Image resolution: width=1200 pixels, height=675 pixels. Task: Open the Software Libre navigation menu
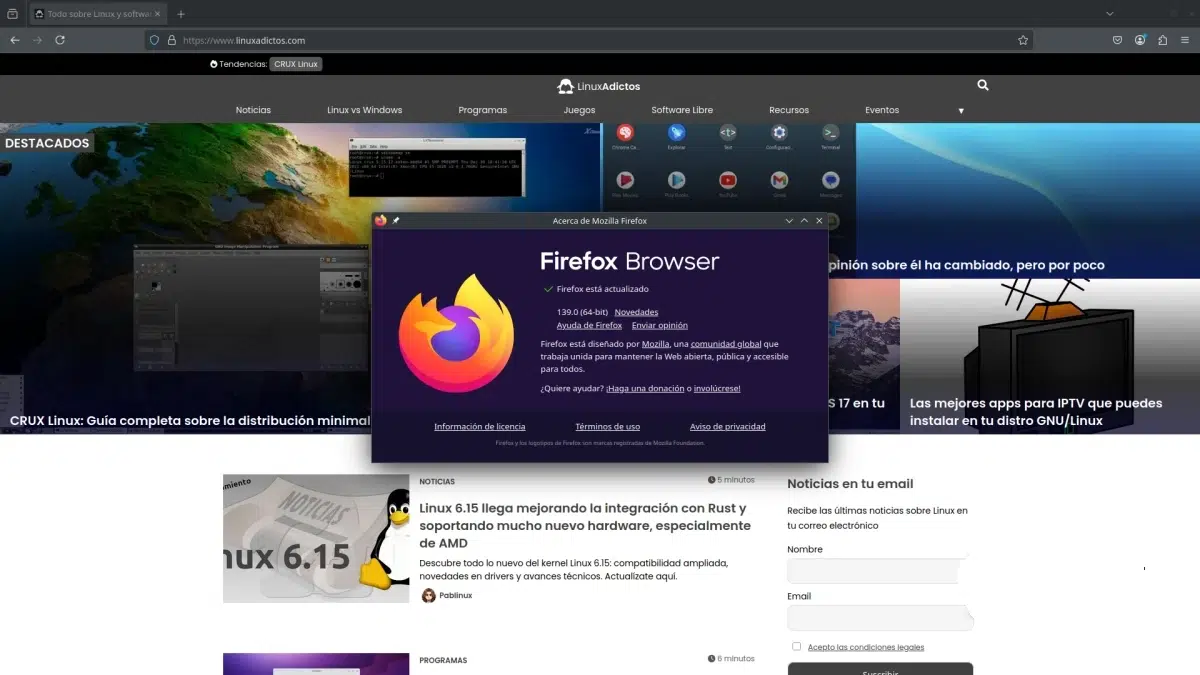(682, 110)
